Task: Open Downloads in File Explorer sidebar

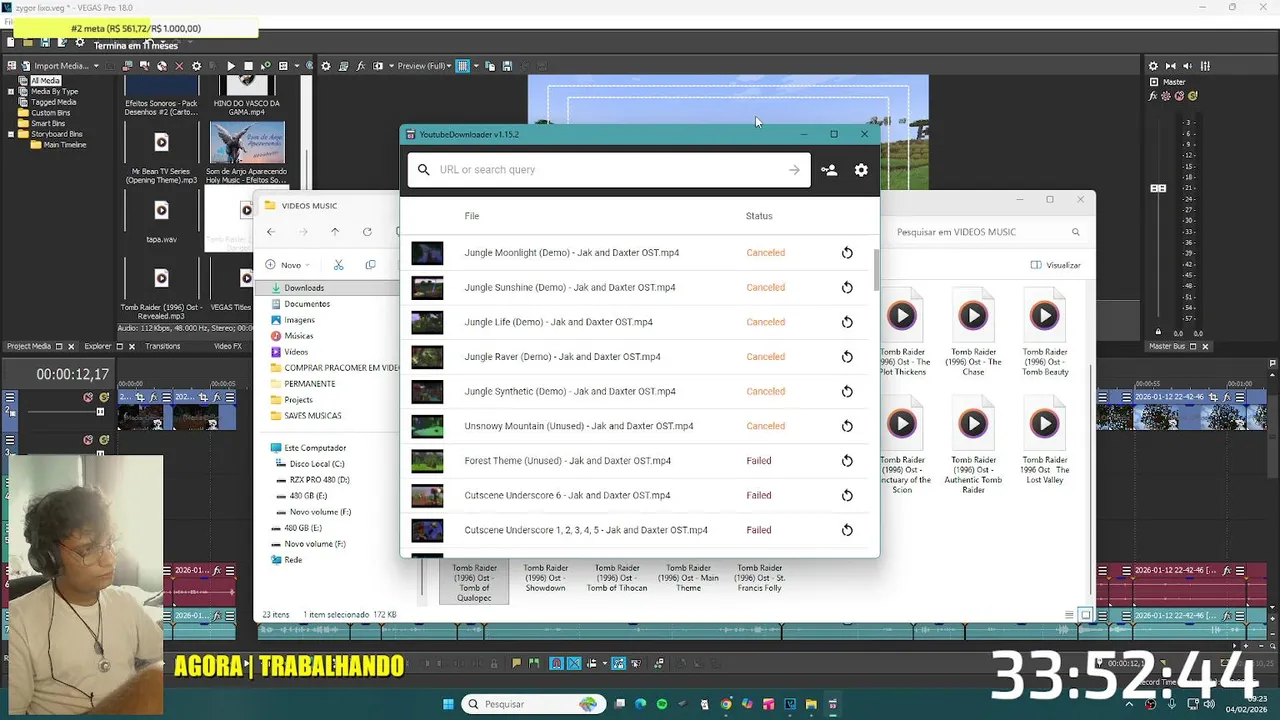Action: (303, 288)
